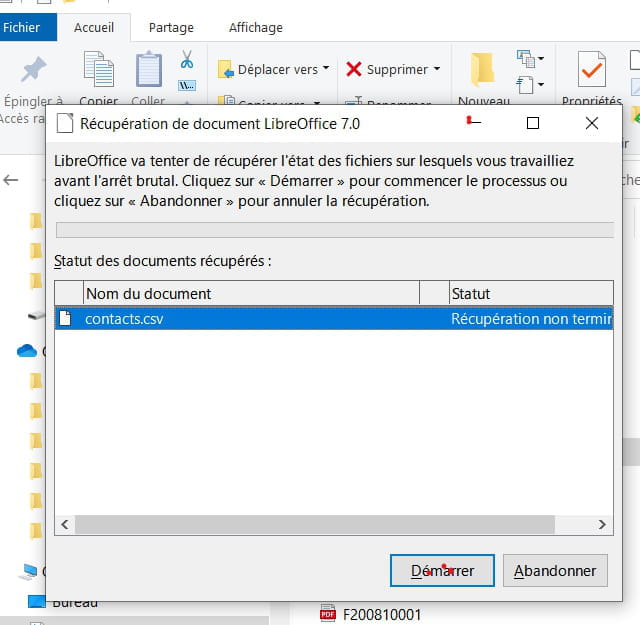This screenshot has height=625, width=640.
Task: Click the Copier icon in Explorer ribbon
Action: [99, 69]
